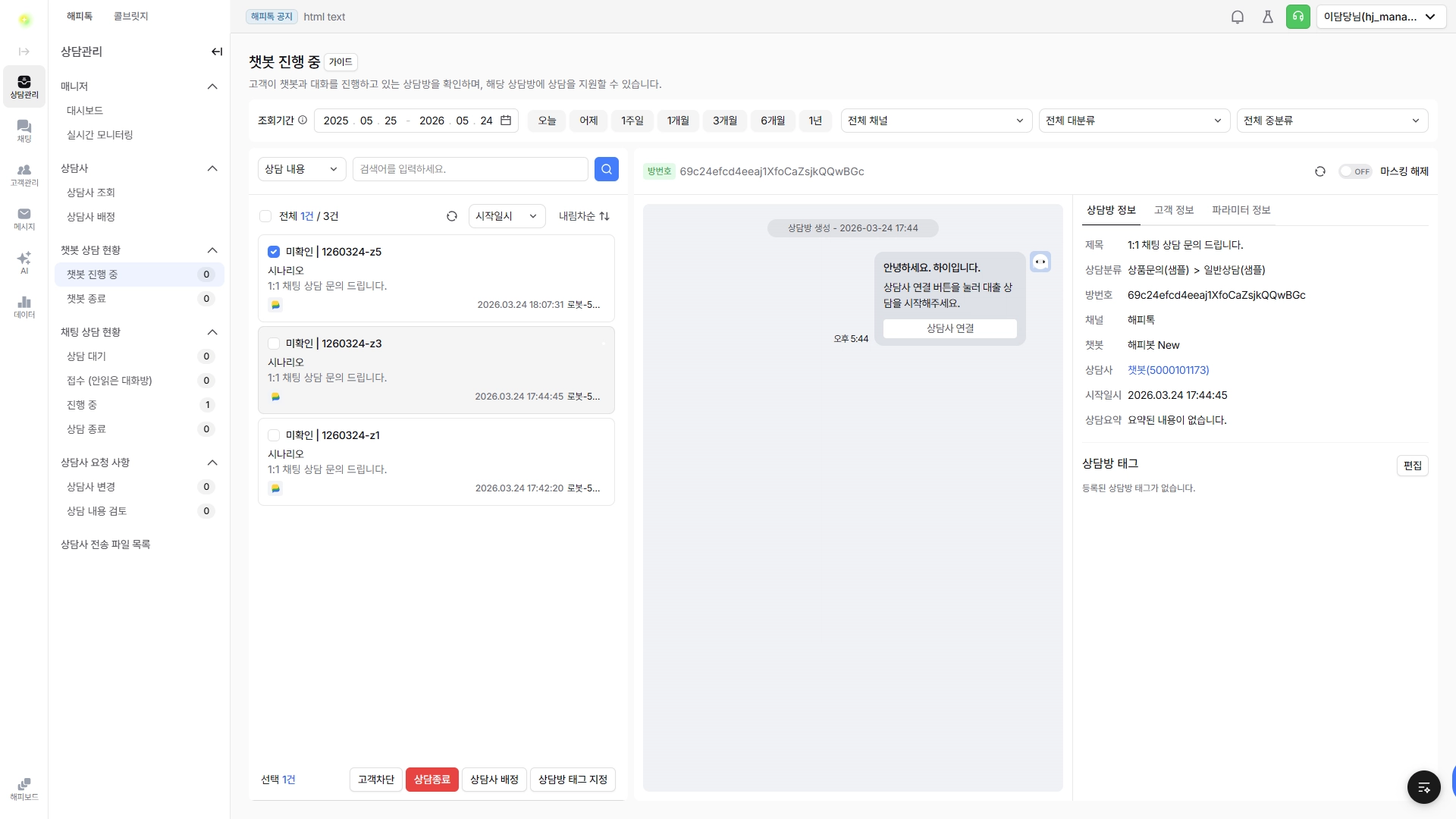Open the notifications bell icon
The image size is (1456, 819).
[1238, 17]
